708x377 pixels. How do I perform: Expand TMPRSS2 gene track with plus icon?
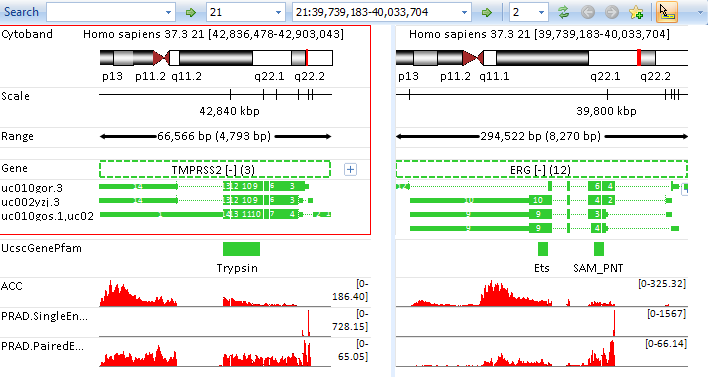(x=350, y=169)
